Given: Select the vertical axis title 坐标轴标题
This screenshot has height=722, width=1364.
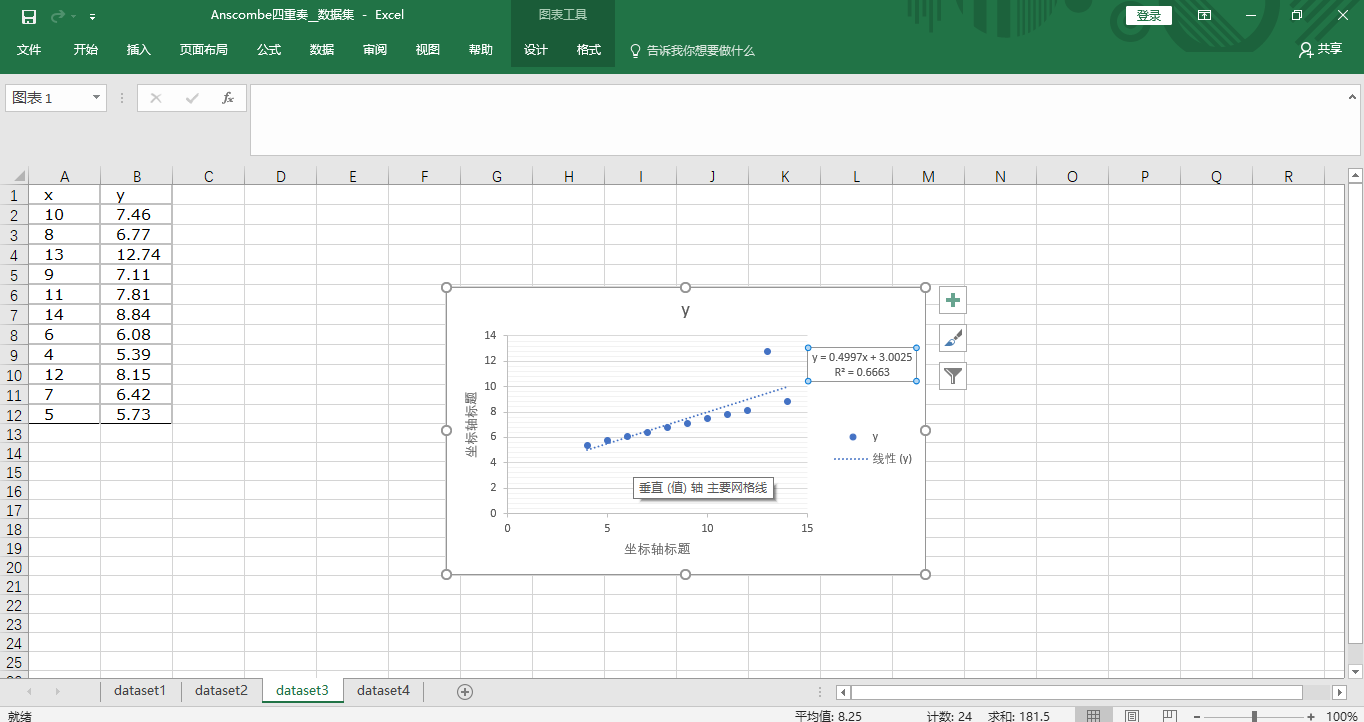Looking at the screenshot, I should click(x=472, y=424).
